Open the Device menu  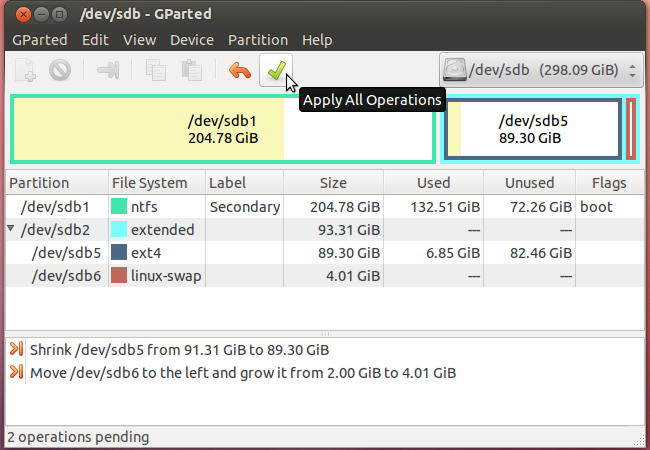pyautogui.click(x=192, y=40)
